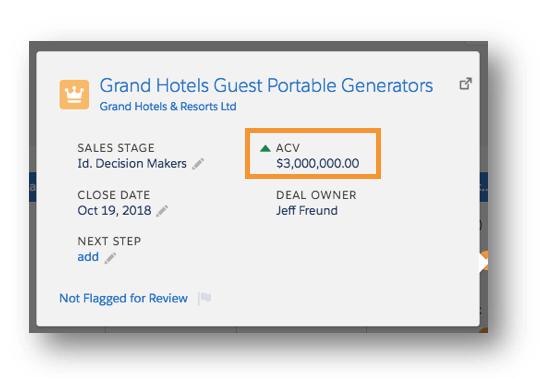Viewport: 541px width, 378px height.
Task: Click the orange crown opportunity icon
Action: coord(74,94)
